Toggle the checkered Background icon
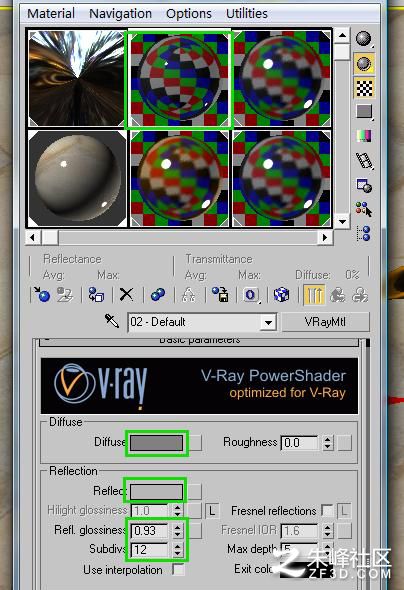 [x=364, y=88]
